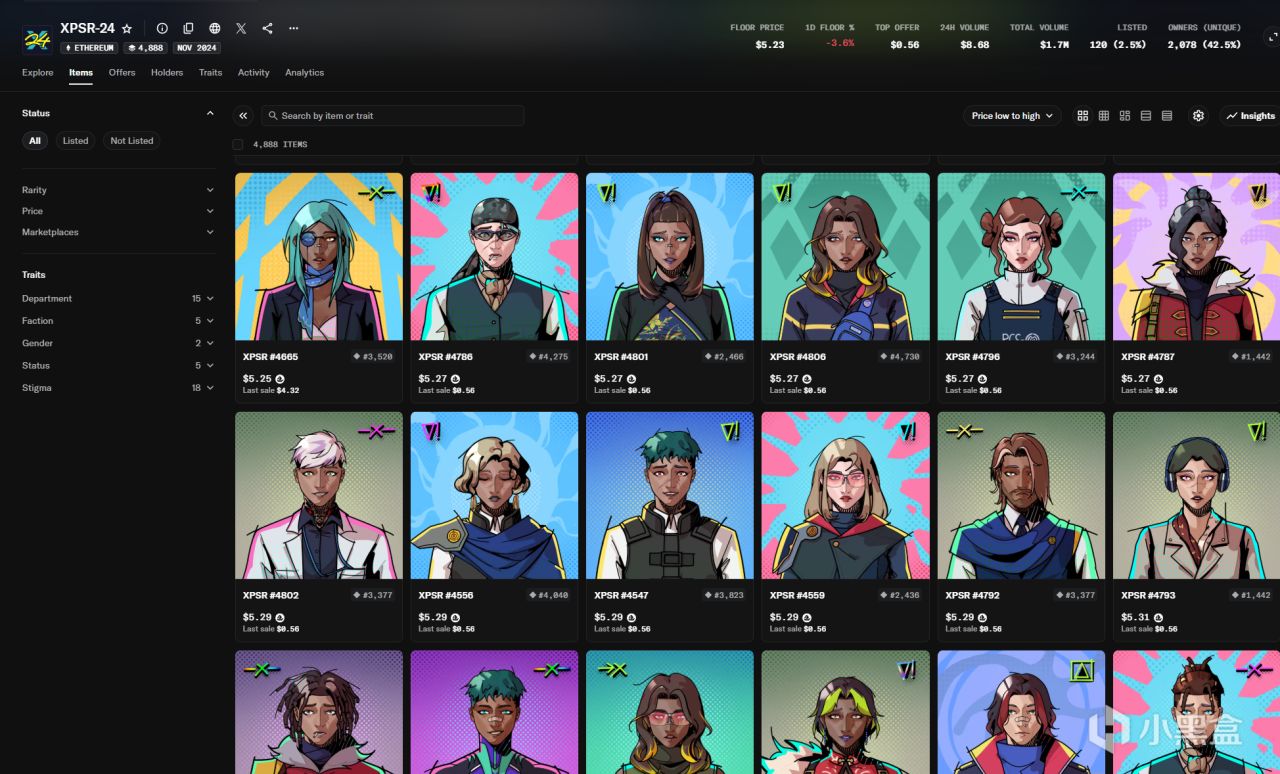Select the Items tab
The width and height of the screenshot is (1280, 774).
[x=81, y=73]
